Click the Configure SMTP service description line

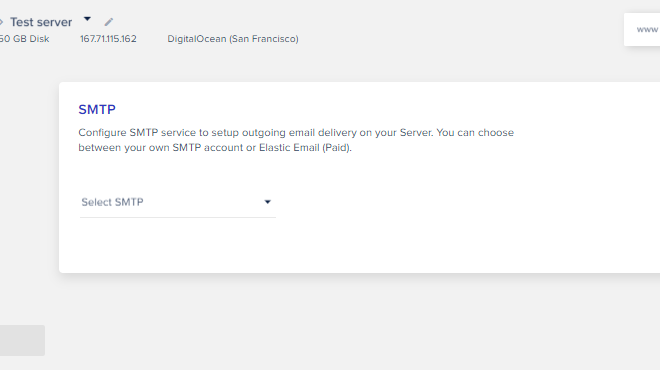[x=296, y=133]
